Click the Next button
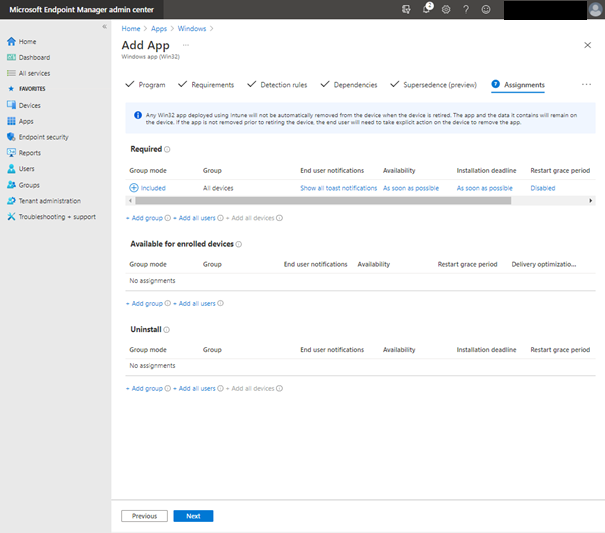Image resolution: width=605 pixels, height=533 pixels. pyautogui.click(x=193, y=516)
